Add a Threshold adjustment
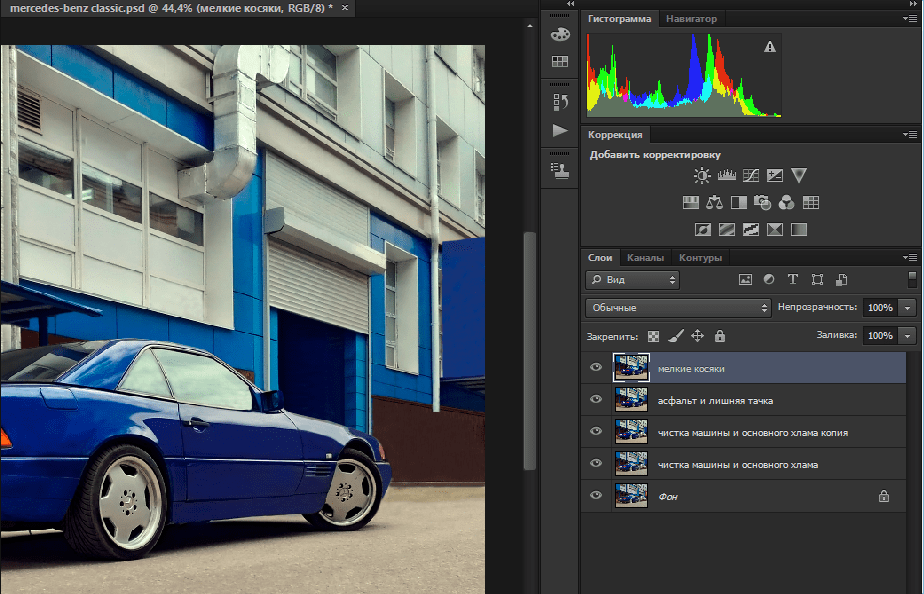This screenshot has height=594, width=924. tap(751, 229)
